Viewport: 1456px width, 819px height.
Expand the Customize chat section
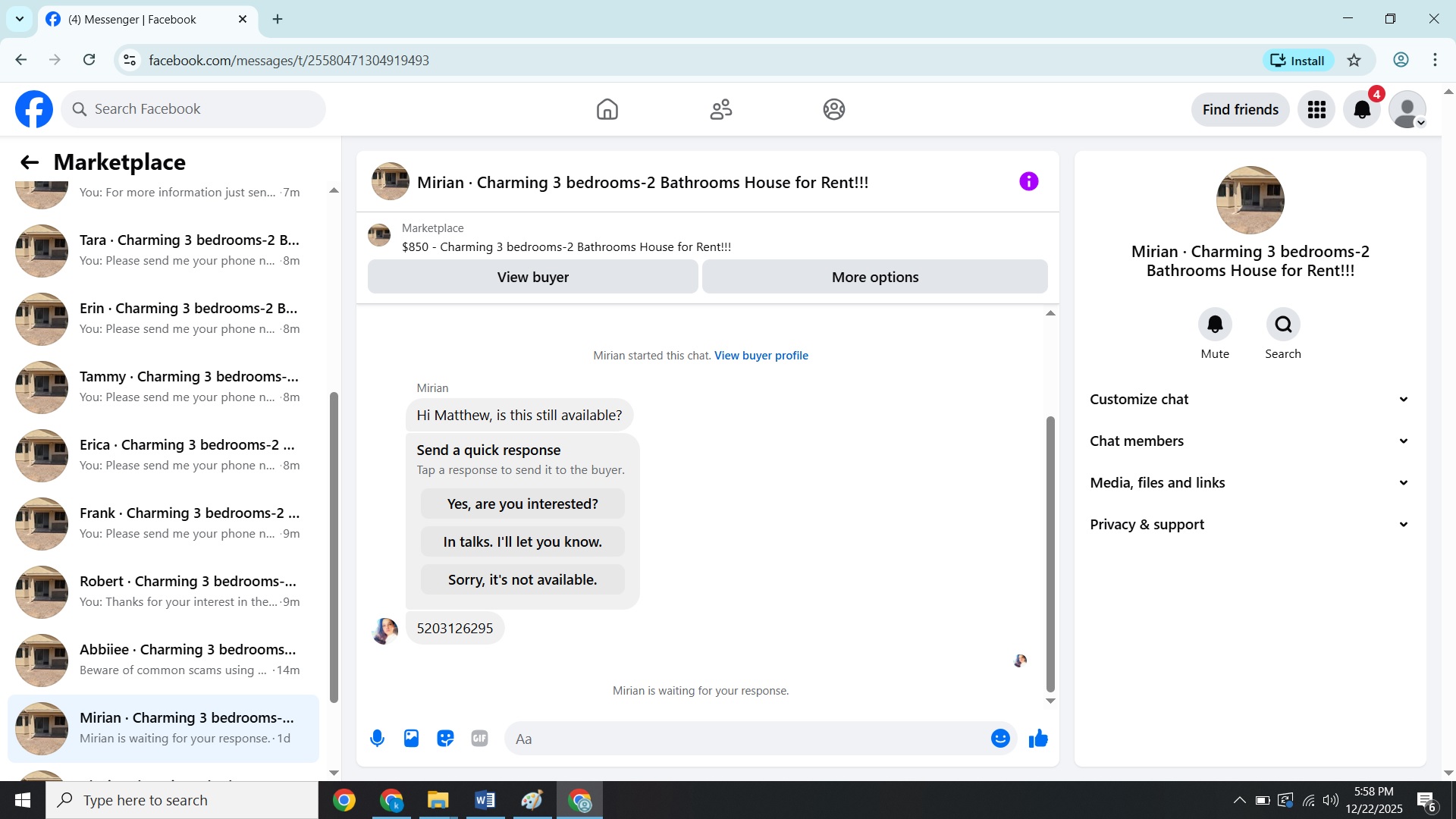(x=1250, y=399)
